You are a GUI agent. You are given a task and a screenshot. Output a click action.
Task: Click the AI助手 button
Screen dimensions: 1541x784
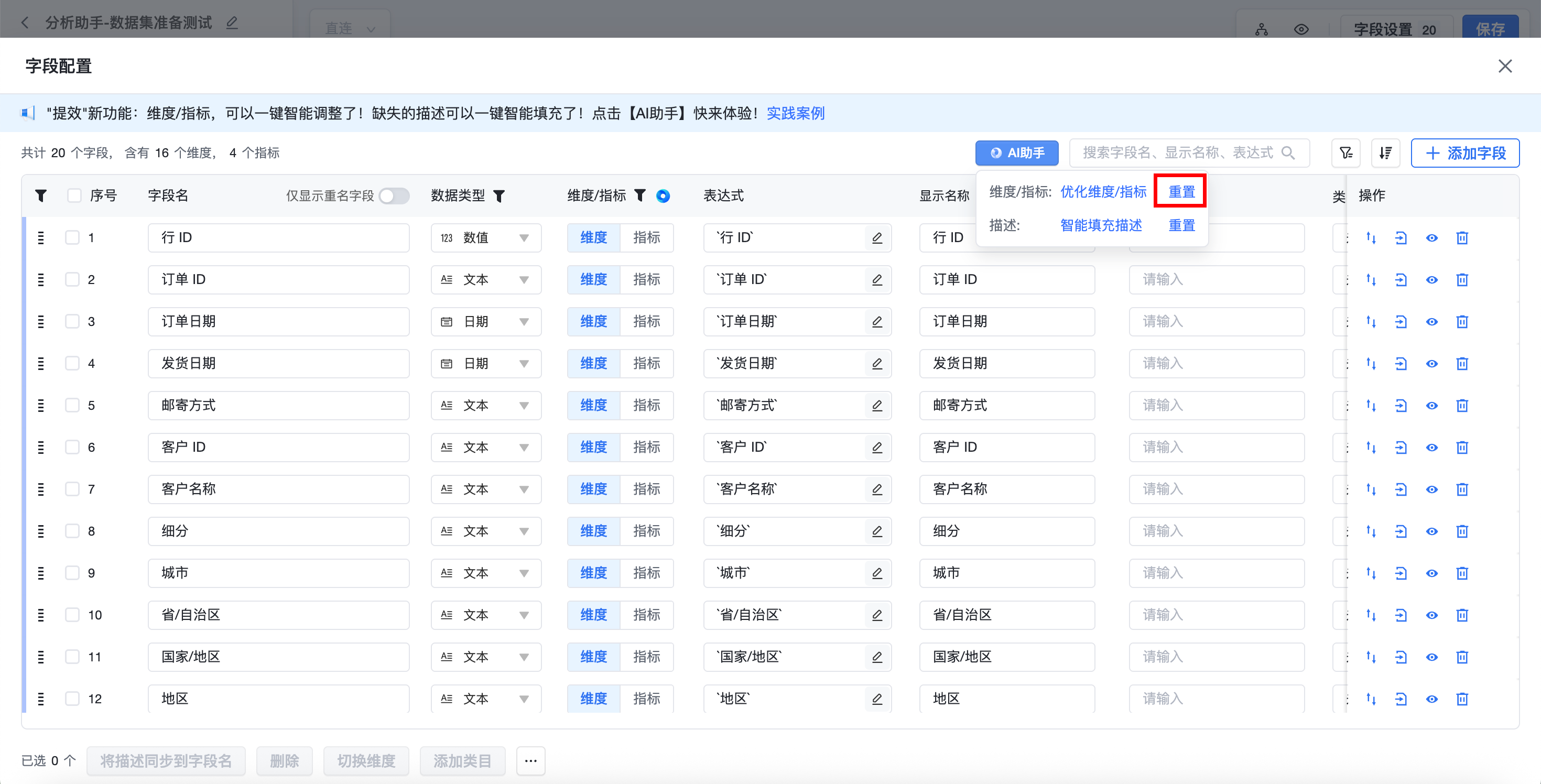click(1016, 153)
